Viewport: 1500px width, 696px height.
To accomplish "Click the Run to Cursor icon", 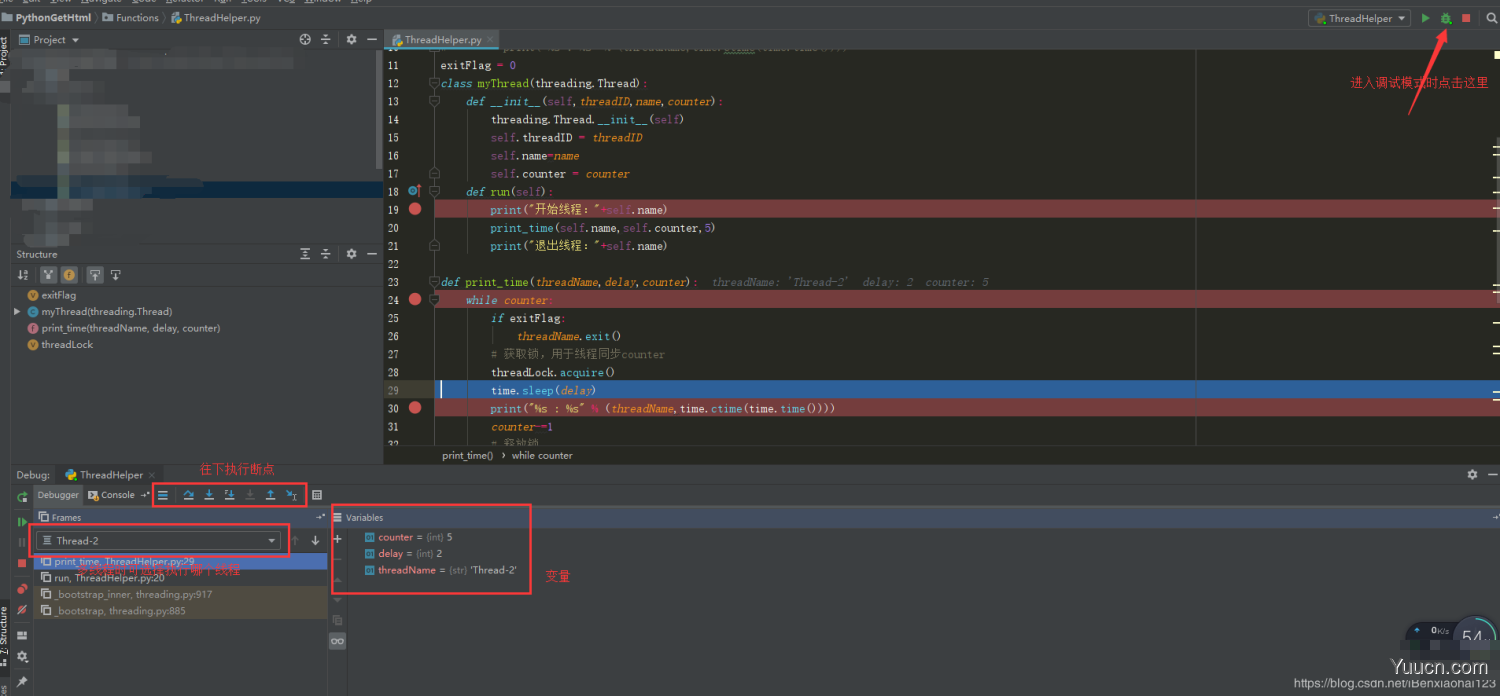I will click(291, 495).
